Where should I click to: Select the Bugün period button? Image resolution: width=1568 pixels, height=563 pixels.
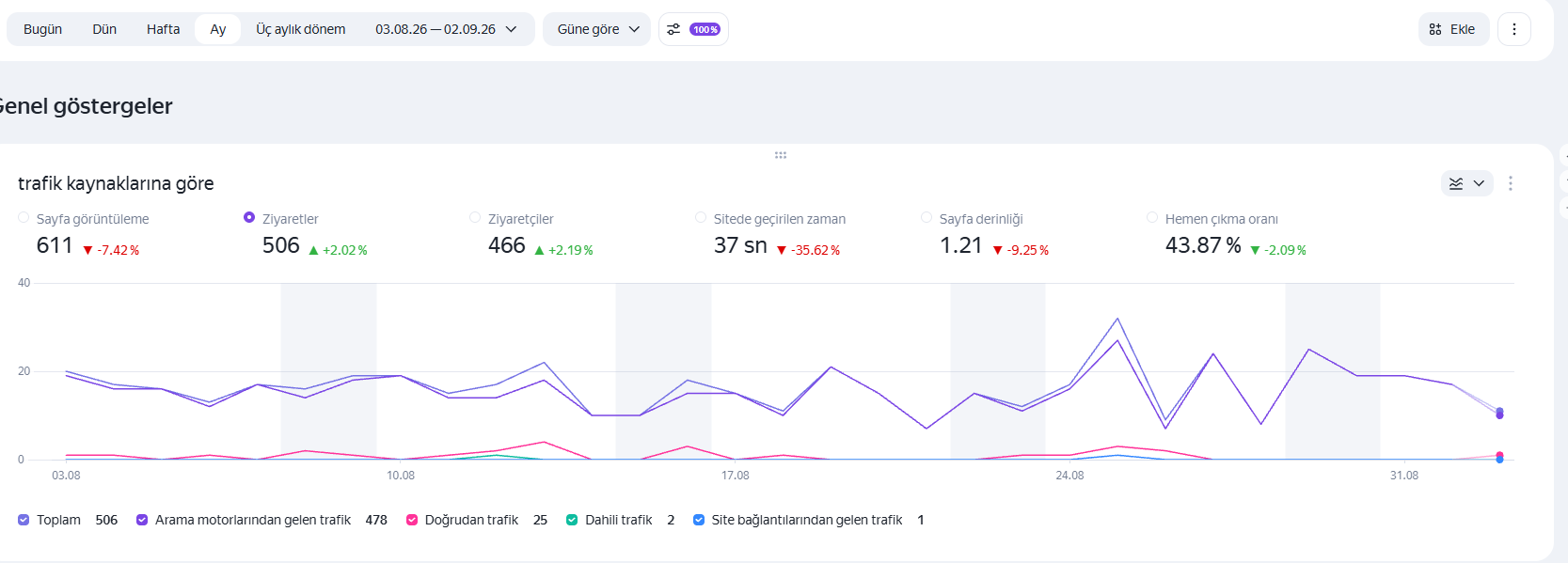click(x=42, y=29)
